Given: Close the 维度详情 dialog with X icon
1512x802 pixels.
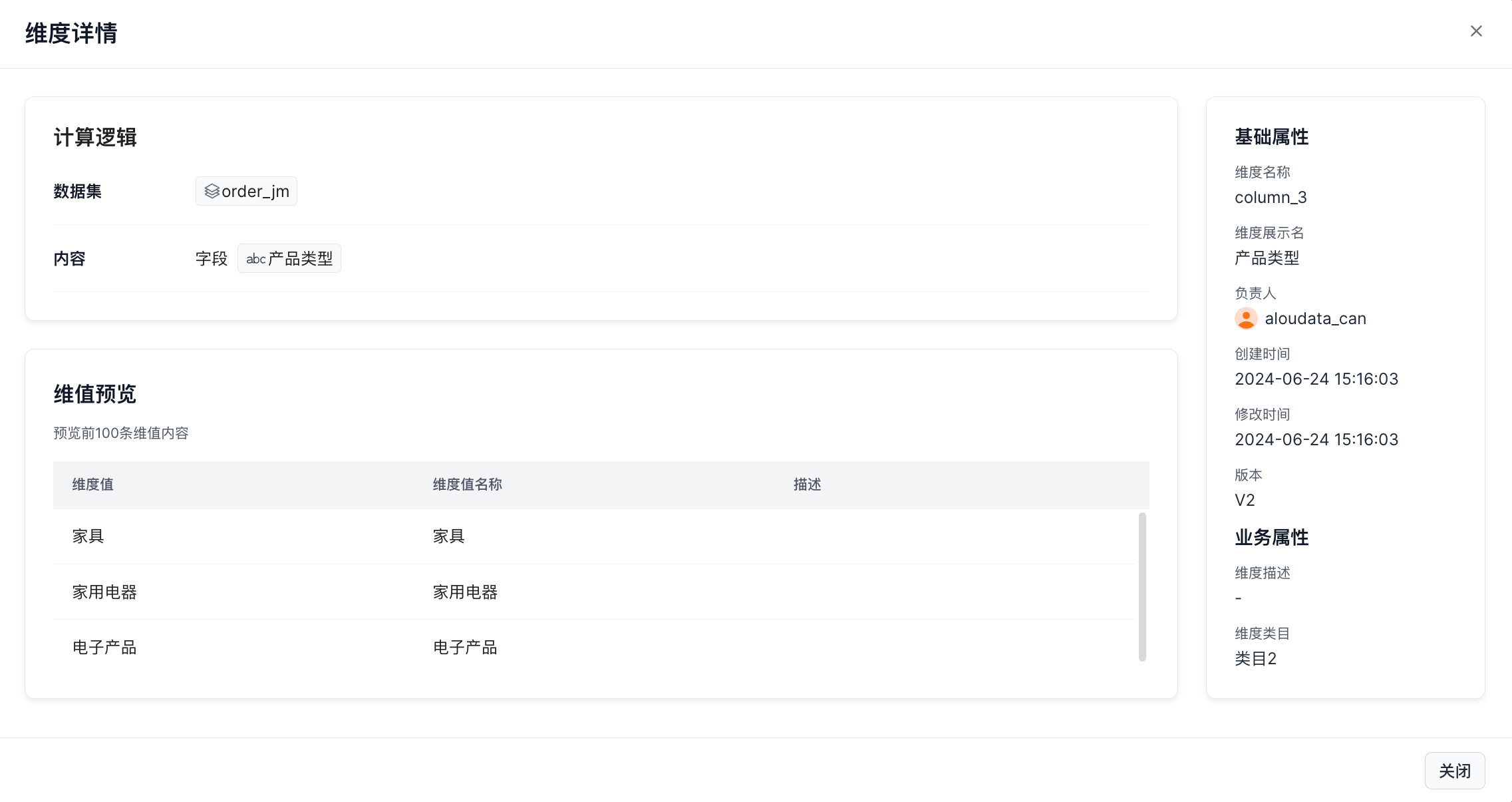Looking at the screenshot, I should click(x=1475, y=31).
